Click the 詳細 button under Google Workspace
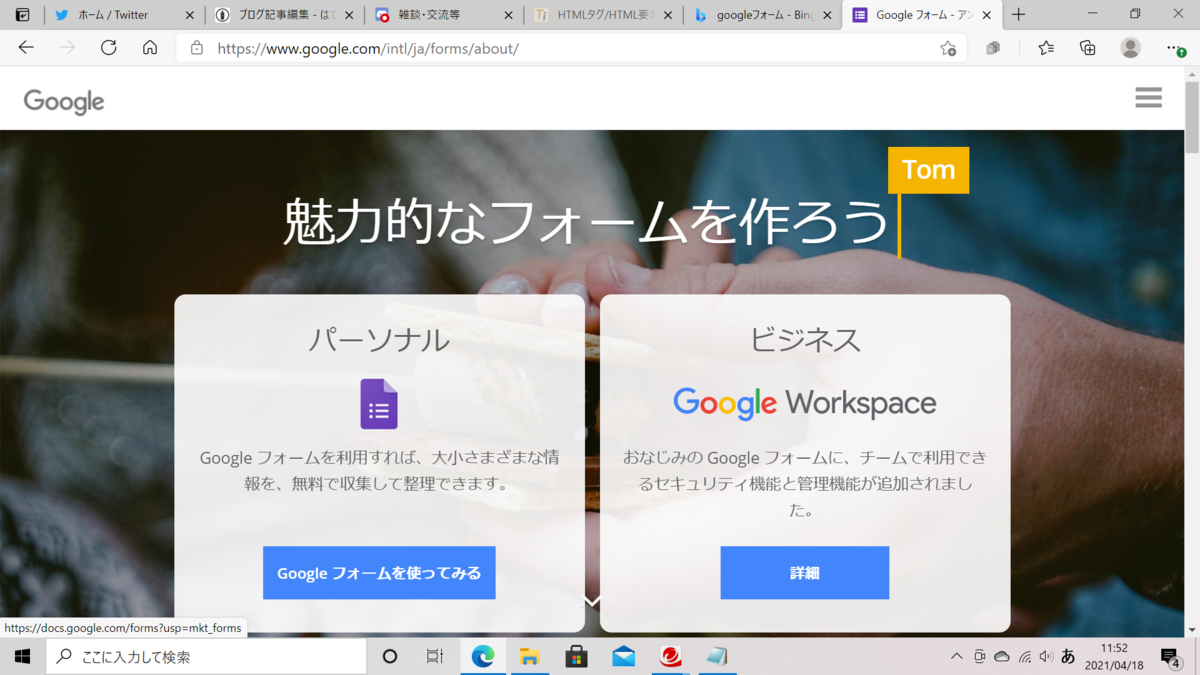Viewport: 1200px width, 675px height. tap(805, 573)
